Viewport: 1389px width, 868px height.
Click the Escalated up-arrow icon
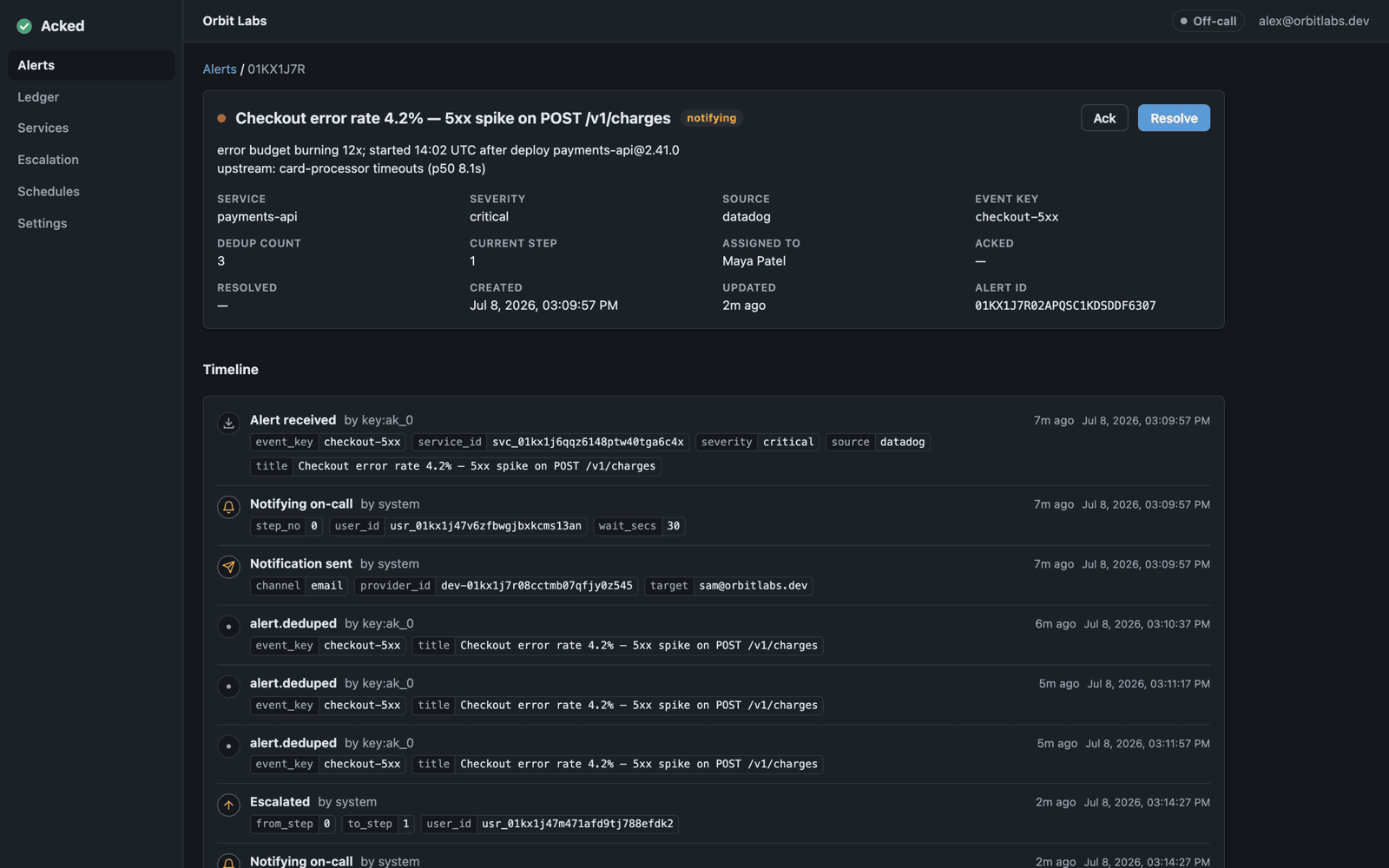tap(228, 806)
